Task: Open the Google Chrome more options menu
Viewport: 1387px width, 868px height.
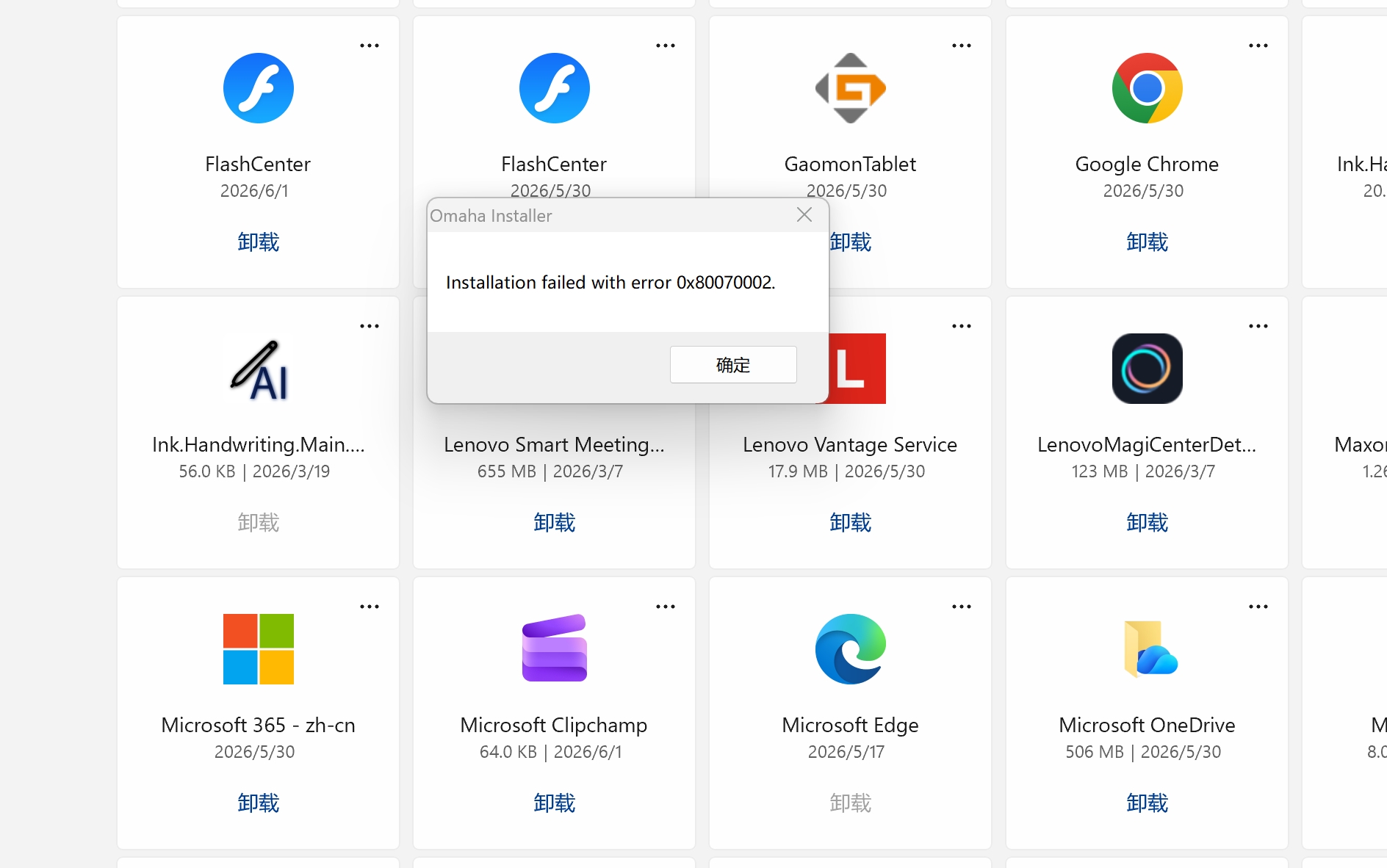Action: 1258,46
